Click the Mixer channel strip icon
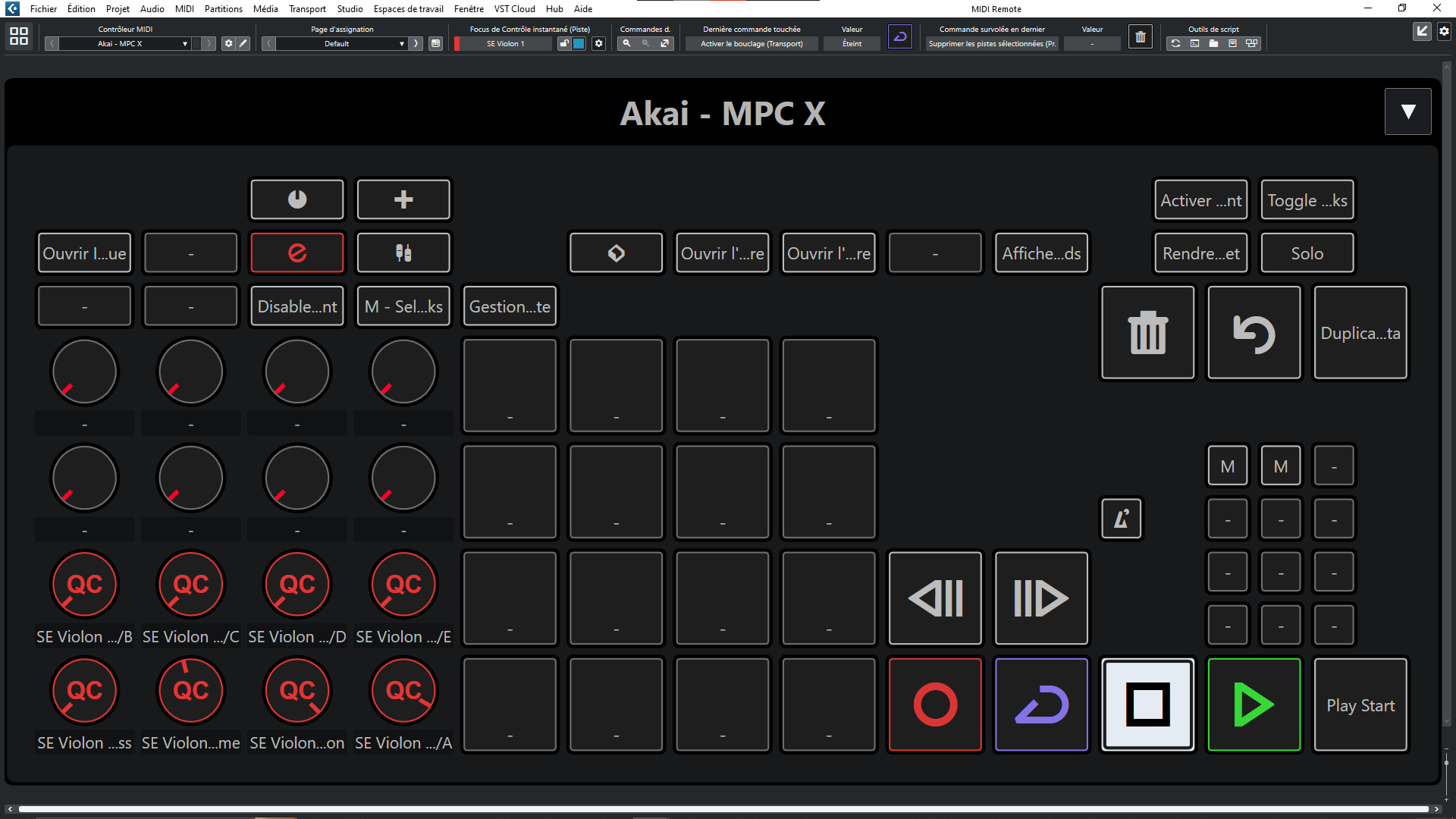Image resolution: width=1456 pixels, height=819 pixels. [403, 252]
